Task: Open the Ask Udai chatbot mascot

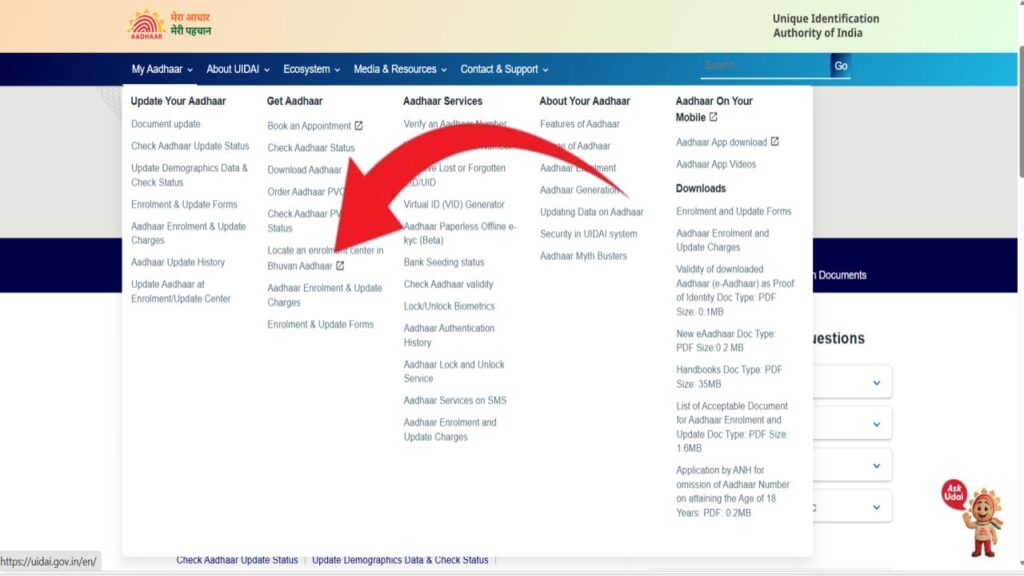Action: (975, 517)
